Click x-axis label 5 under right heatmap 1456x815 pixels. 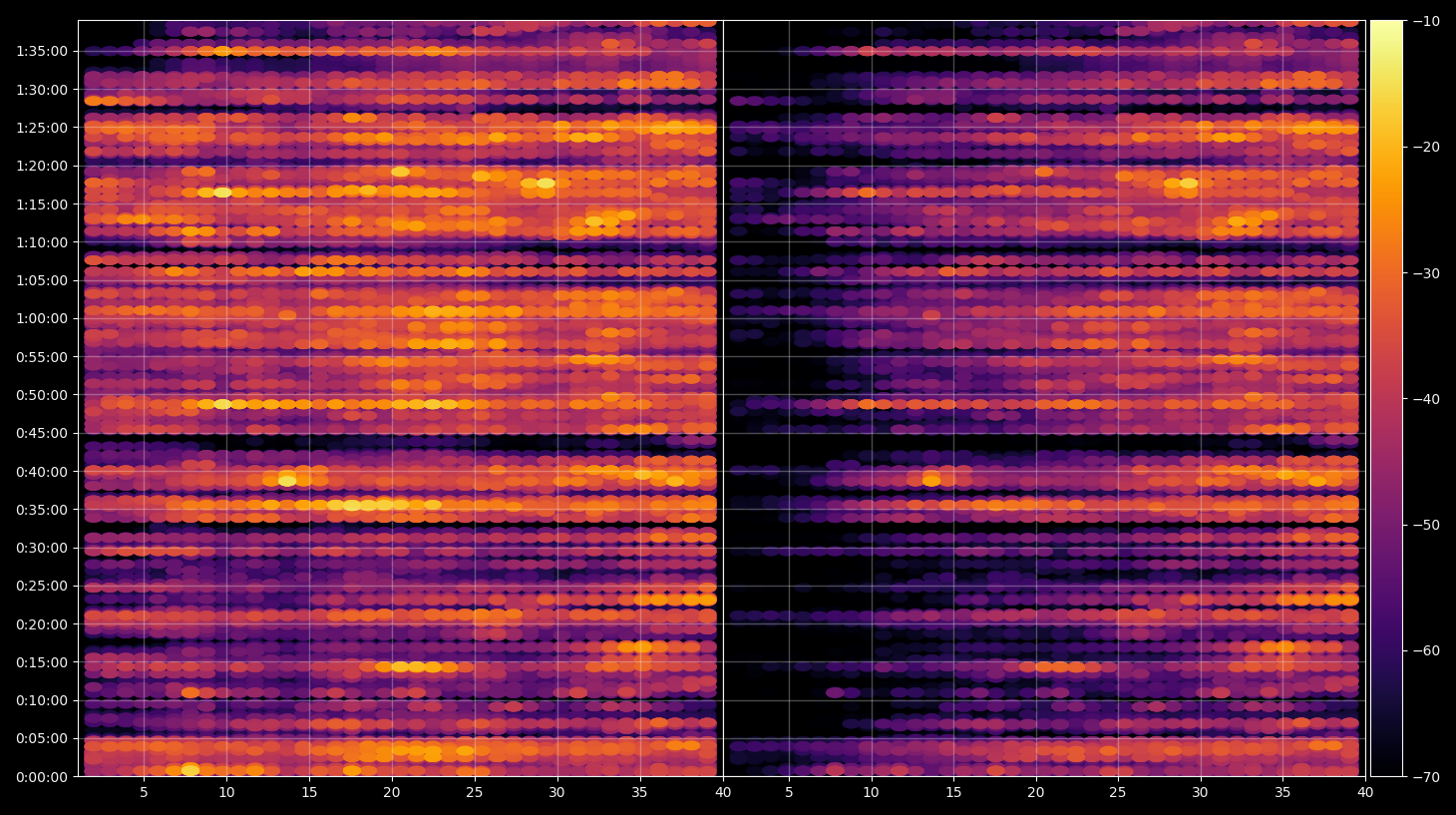(789, 793)
